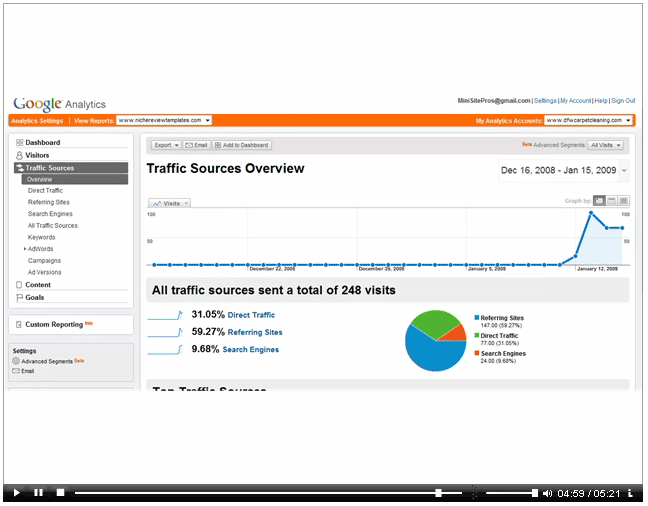Click orange Search Engines legend swatch
648x506 pixels.
[477, 353]
